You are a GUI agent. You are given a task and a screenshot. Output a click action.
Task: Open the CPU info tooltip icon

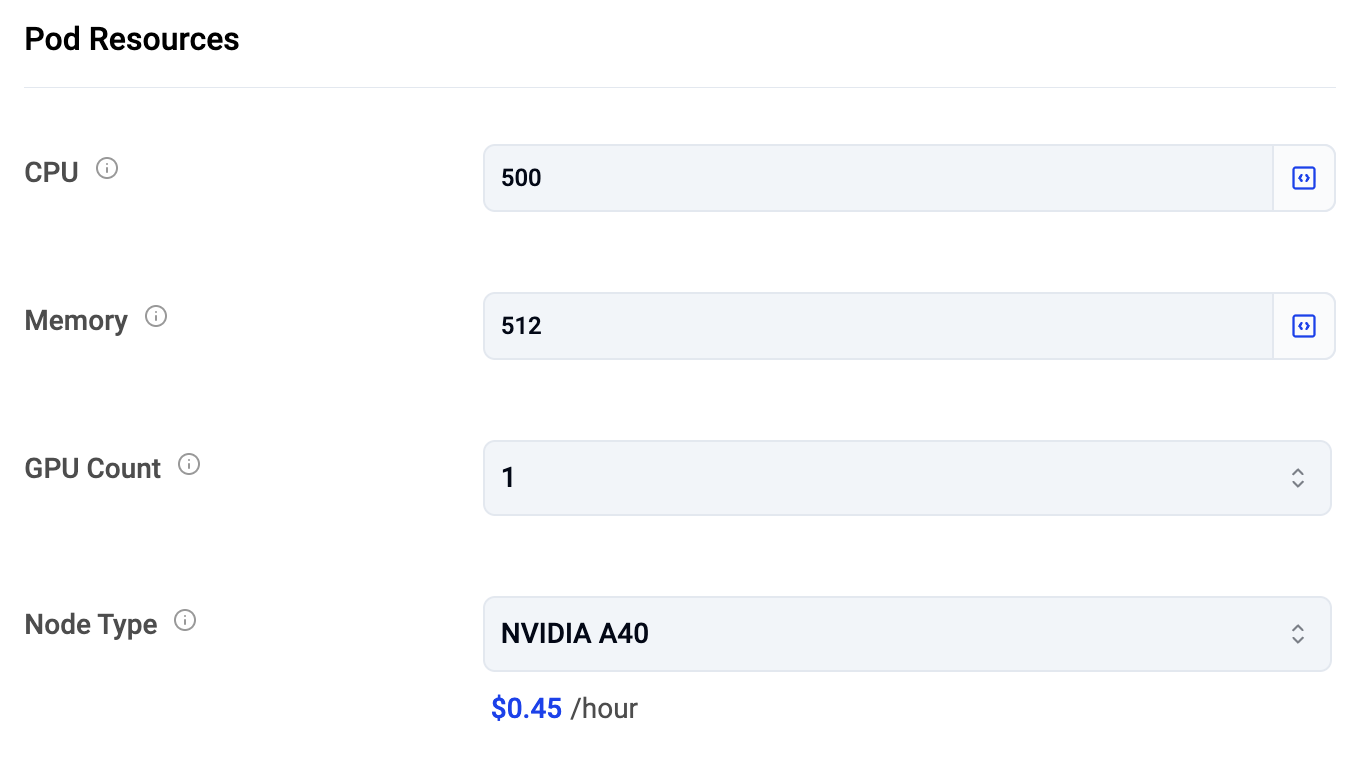pyautogui.click(x=107, y=169)
